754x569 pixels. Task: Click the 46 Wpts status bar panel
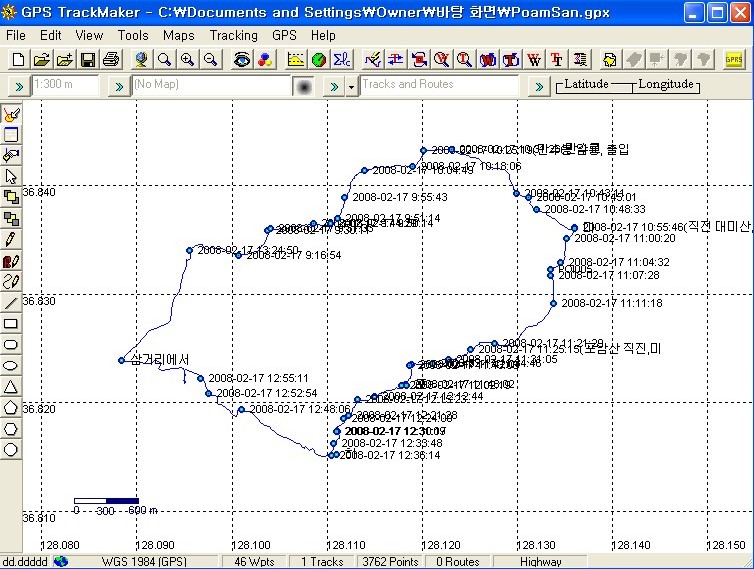(x=255, y=562)
